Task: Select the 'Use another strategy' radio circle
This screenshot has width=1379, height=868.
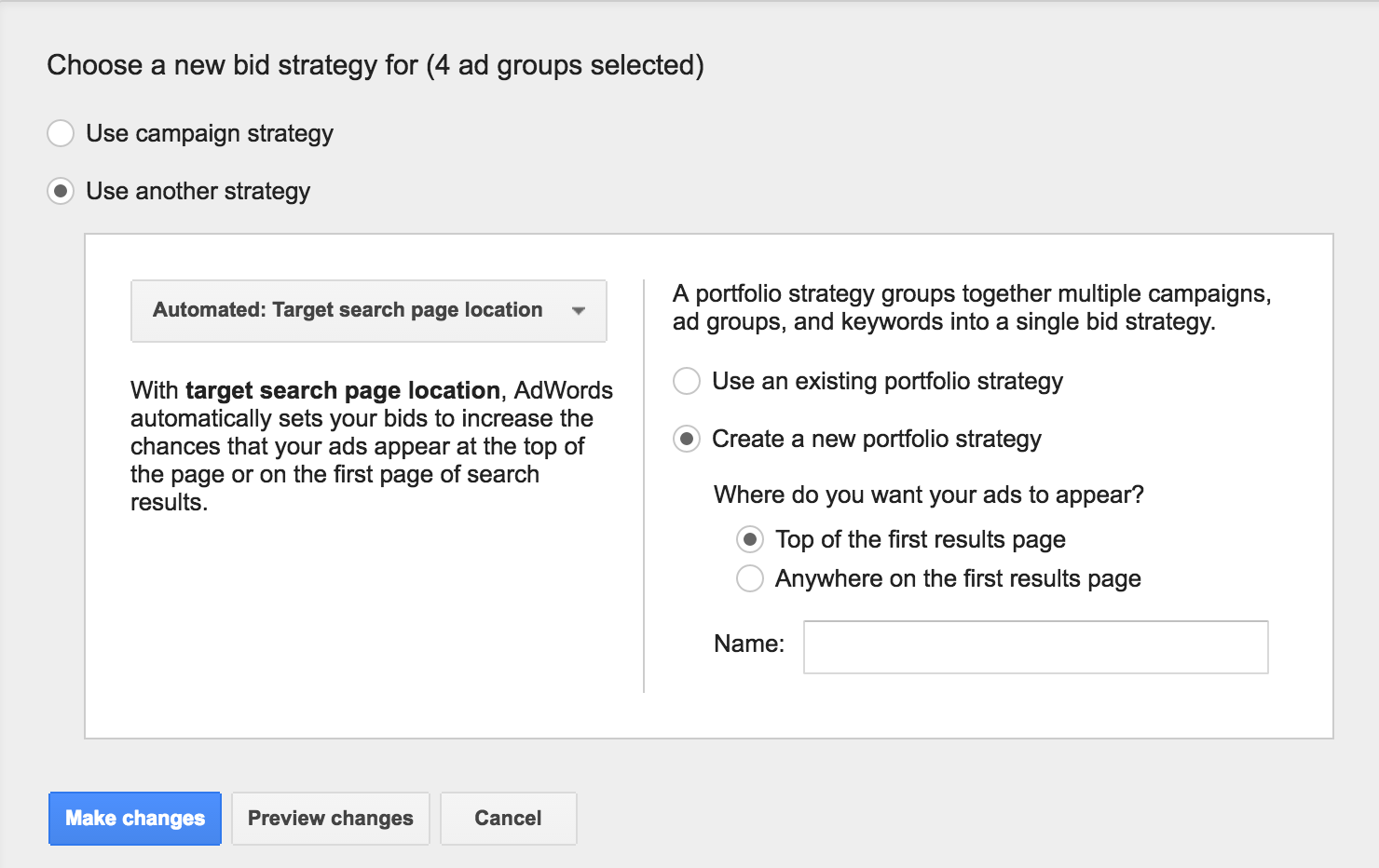Action: click(x=61, y=191)
